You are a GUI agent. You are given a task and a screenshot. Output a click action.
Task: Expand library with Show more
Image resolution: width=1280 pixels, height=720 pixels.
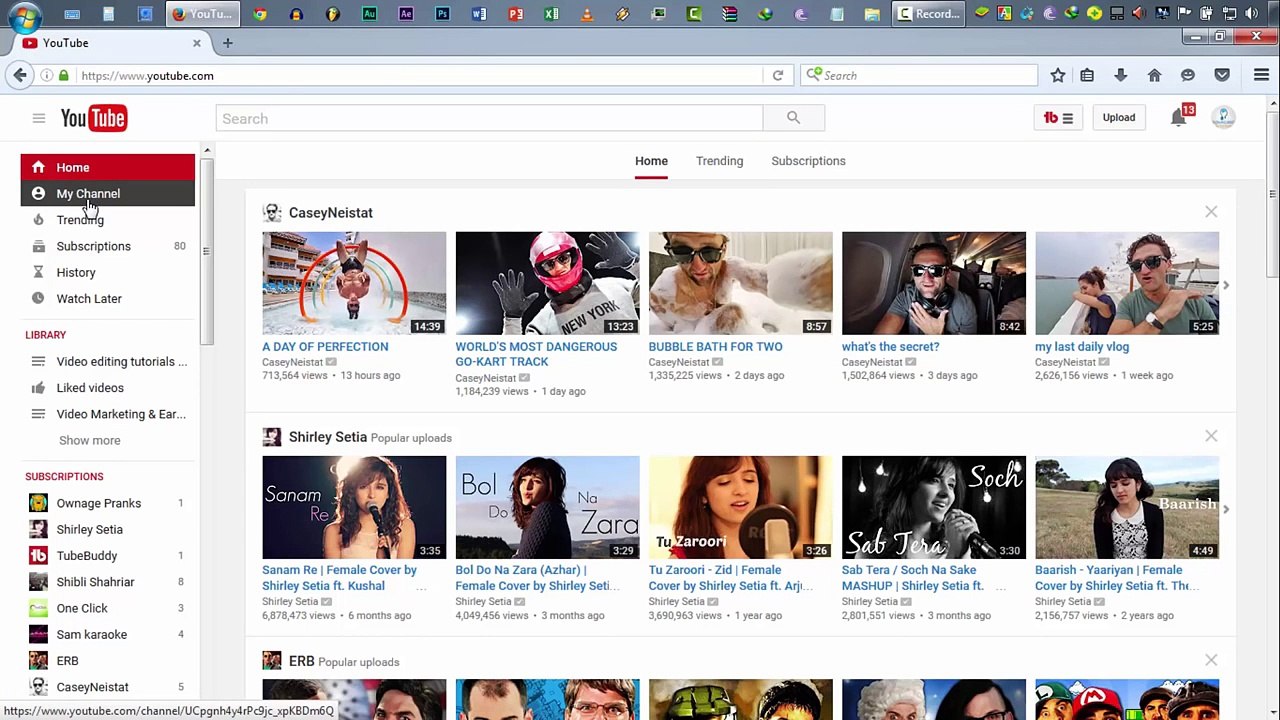pyautogui.click(x=89, y=440)
